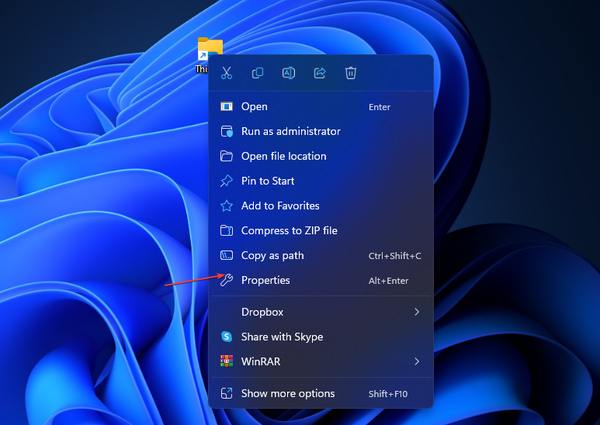Click the Delete trash can icon
Viewport: 600px width, 425px height.
[351, 73]
